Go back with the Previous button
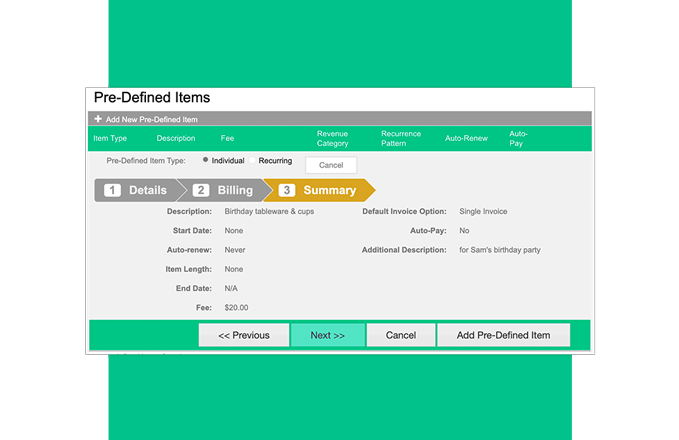679x440 pixels. coord(244,335)
